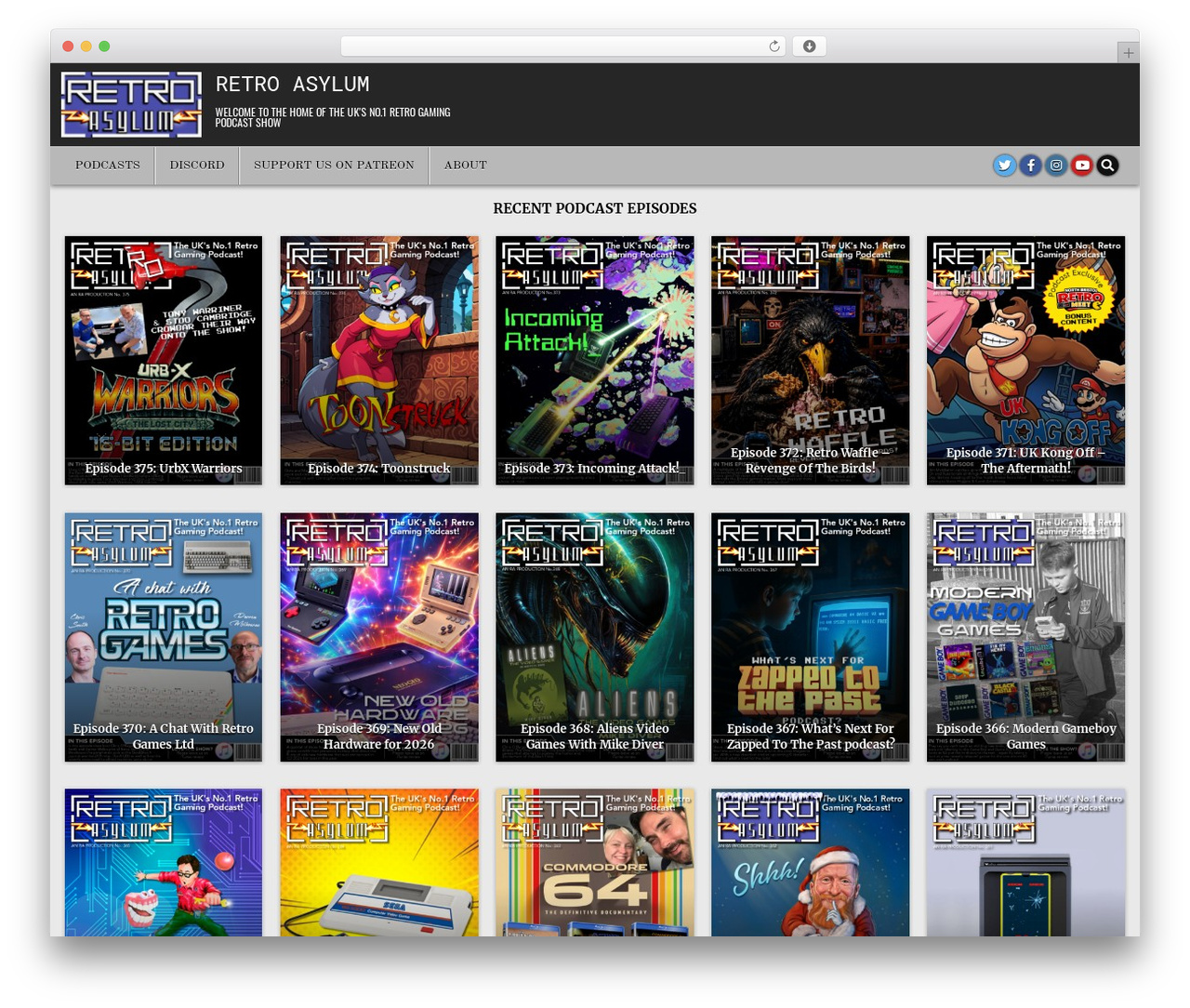The width and height of the screenshot is (1190, 1008).
Task: Open the Commodore 64 documentary episode cover
Action: point(595,863)
